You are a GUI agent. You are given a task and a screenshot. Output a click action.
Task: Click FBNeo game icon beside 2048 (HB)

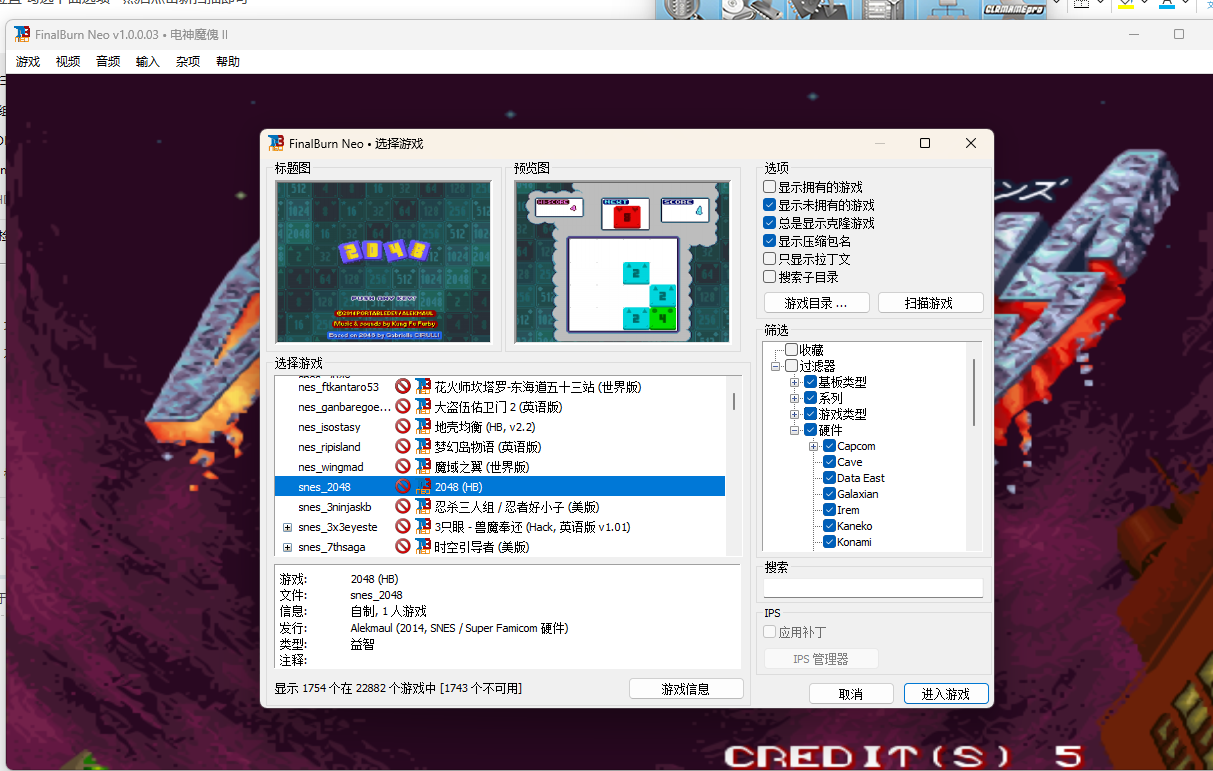click(x=423, y=487)
